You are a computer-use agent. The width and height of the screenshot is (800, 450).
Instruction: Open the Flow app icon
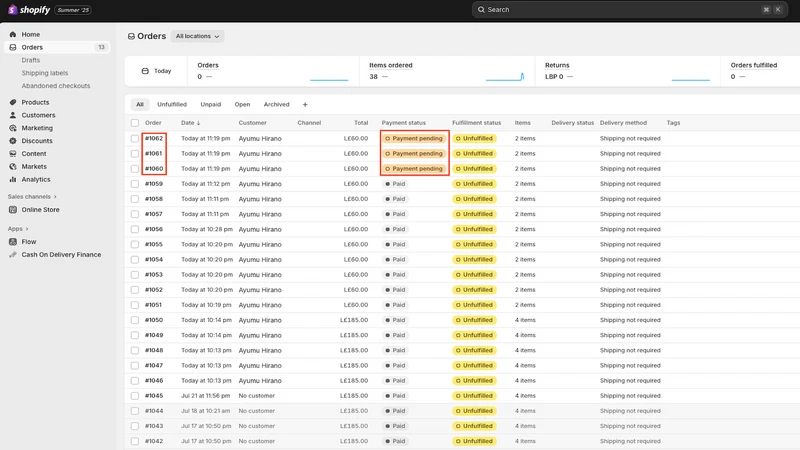(x=13, y=242)
